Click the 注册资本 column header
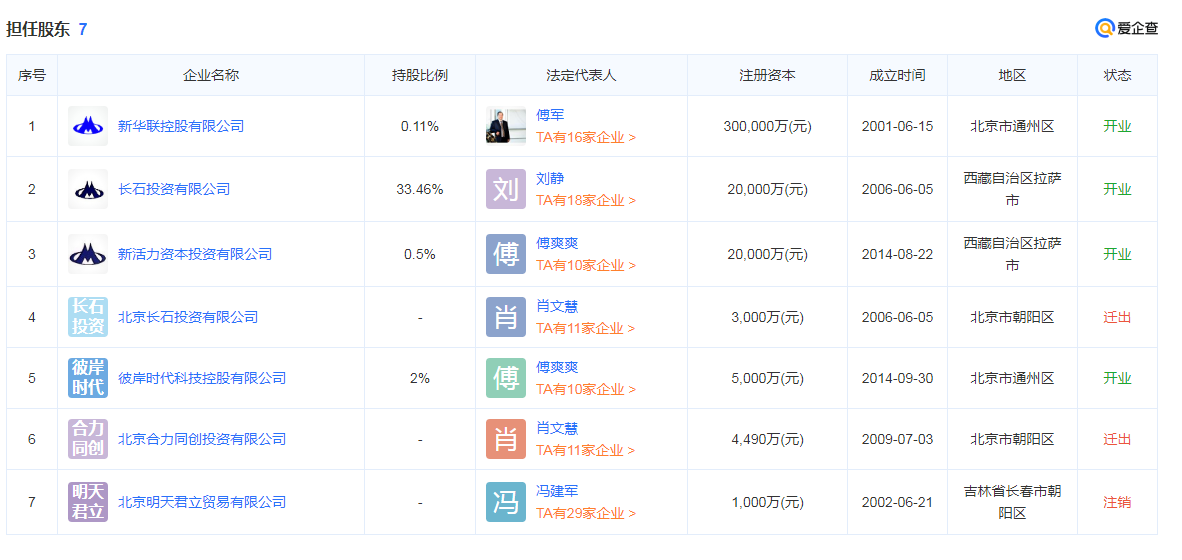 [x=767, y=75]
